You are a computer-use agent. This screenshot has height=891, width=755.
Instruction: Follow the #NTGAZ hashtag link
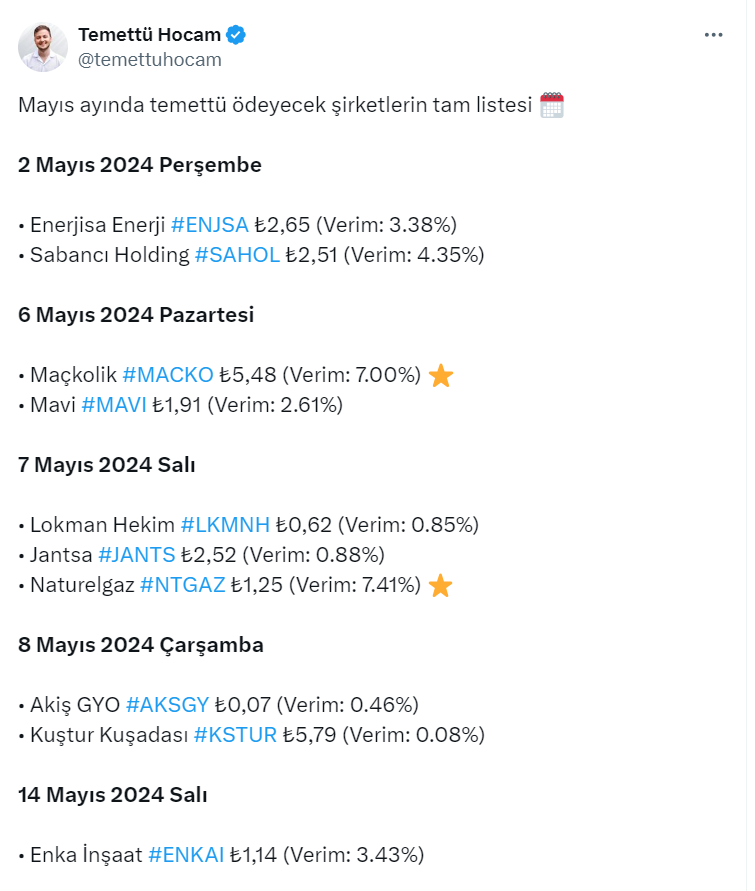tap(183, 585)
